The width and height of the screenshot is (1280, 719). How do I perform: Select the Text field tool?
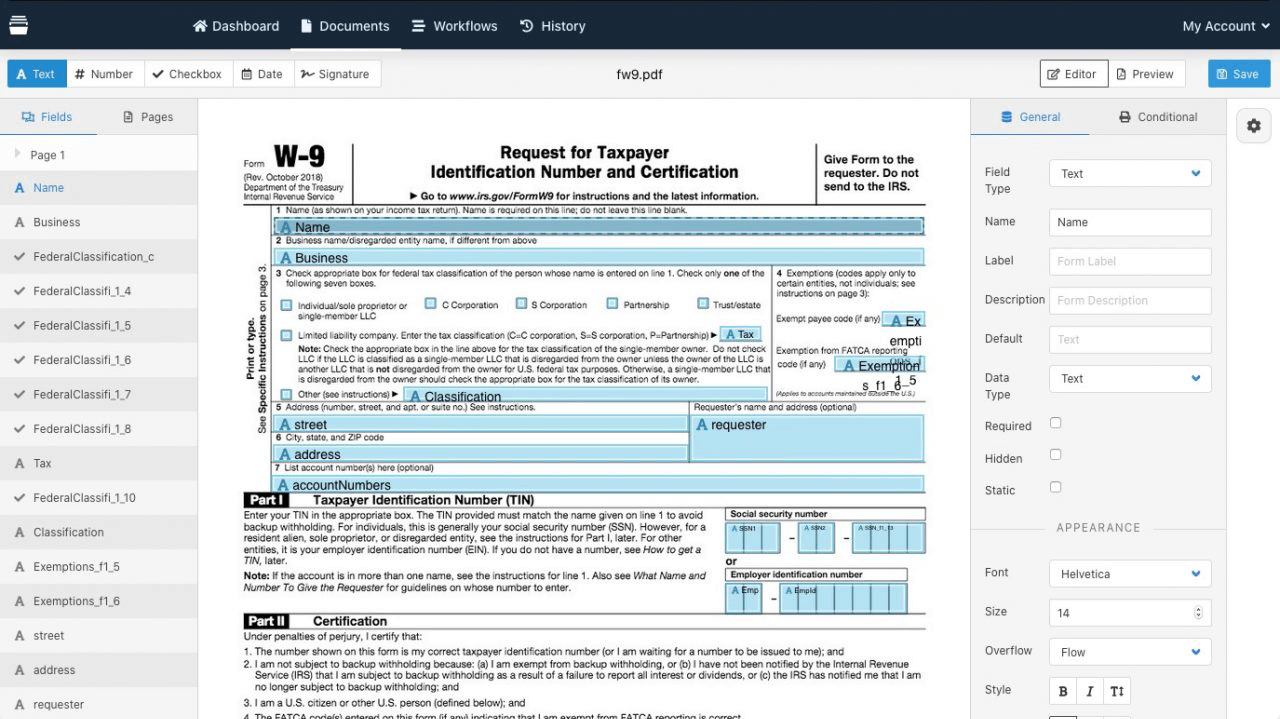[x=37, y=74]
